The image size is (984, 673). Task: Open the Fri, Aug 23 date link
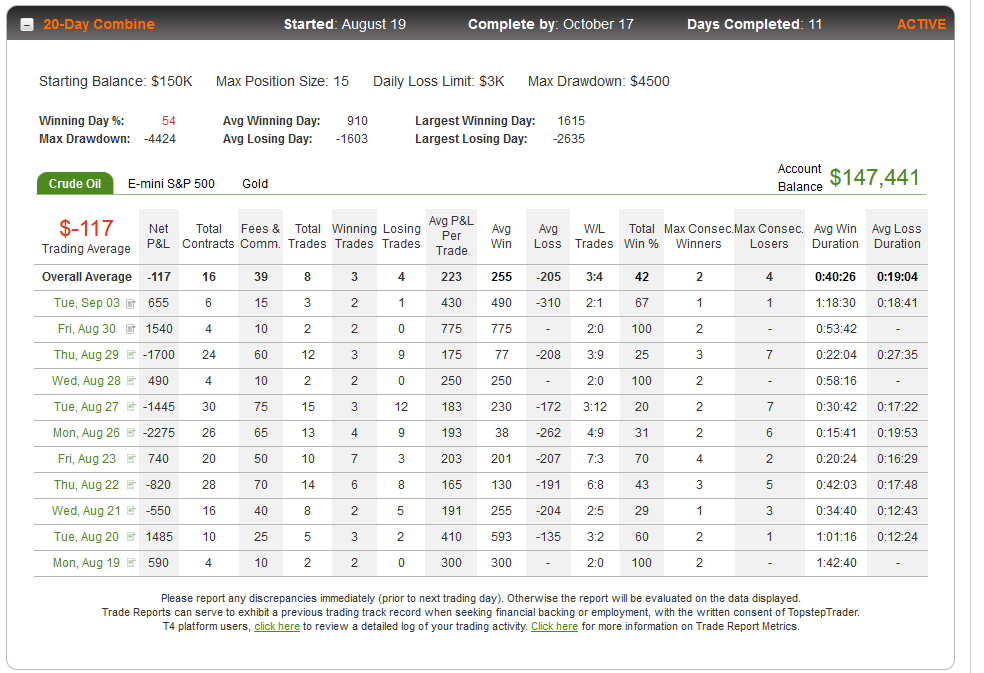[x=87, y=459]
